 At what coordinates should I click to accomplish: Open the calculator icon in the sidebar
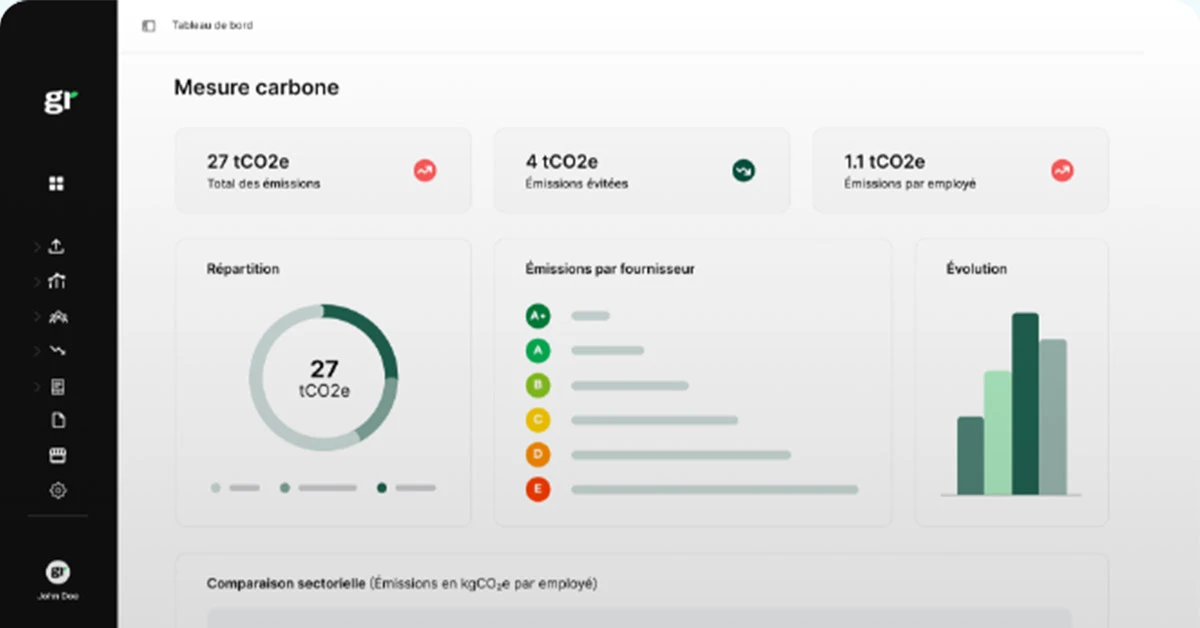[57, 455]
